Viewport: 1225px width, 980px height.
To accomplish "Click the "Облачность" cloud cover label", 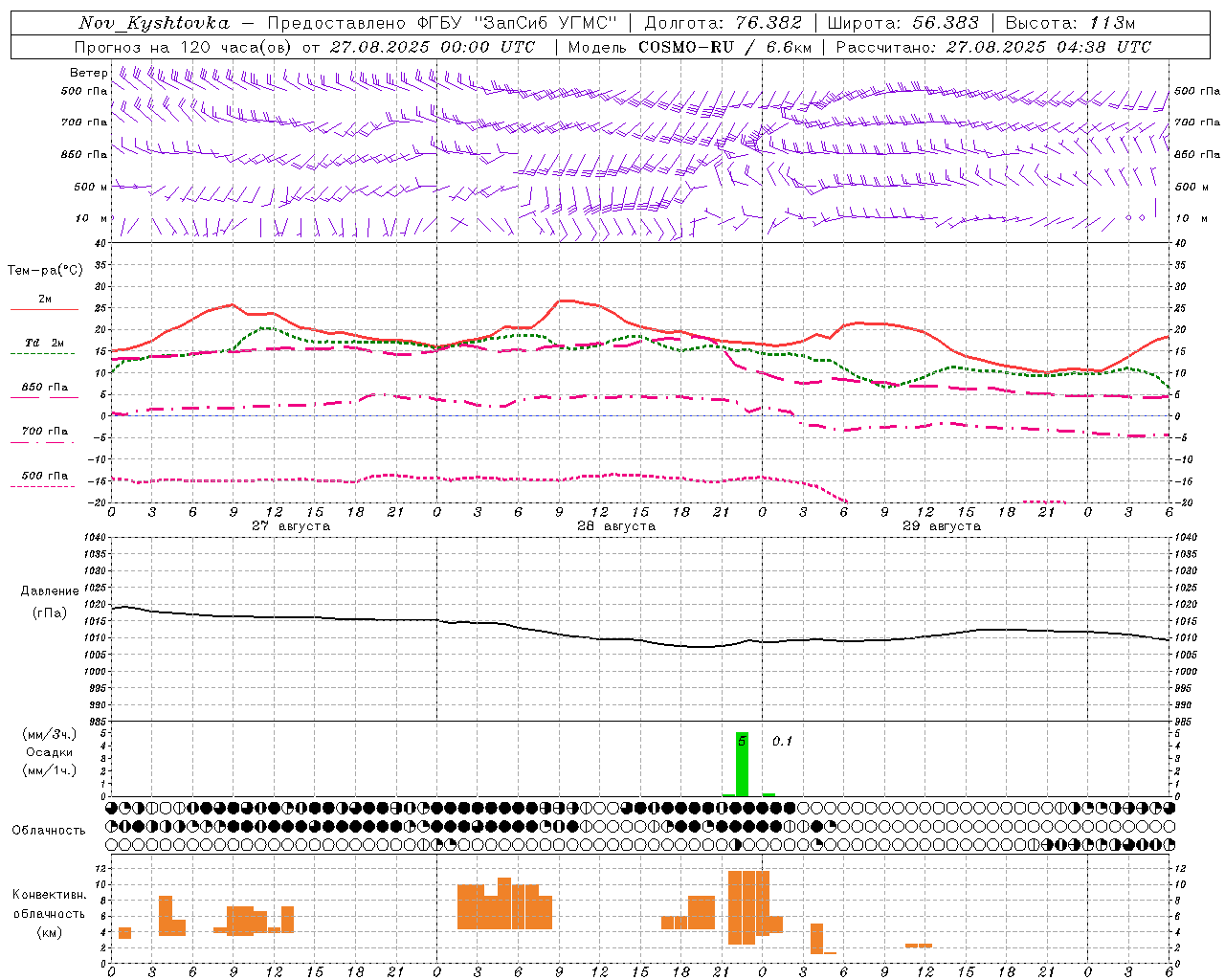I will click(x=49, y=831).
